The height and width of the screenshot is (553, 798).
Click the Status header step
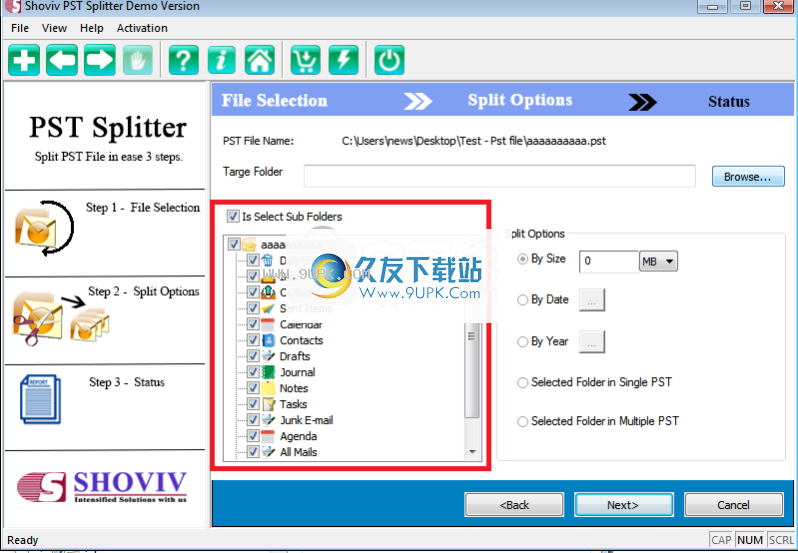729,102
